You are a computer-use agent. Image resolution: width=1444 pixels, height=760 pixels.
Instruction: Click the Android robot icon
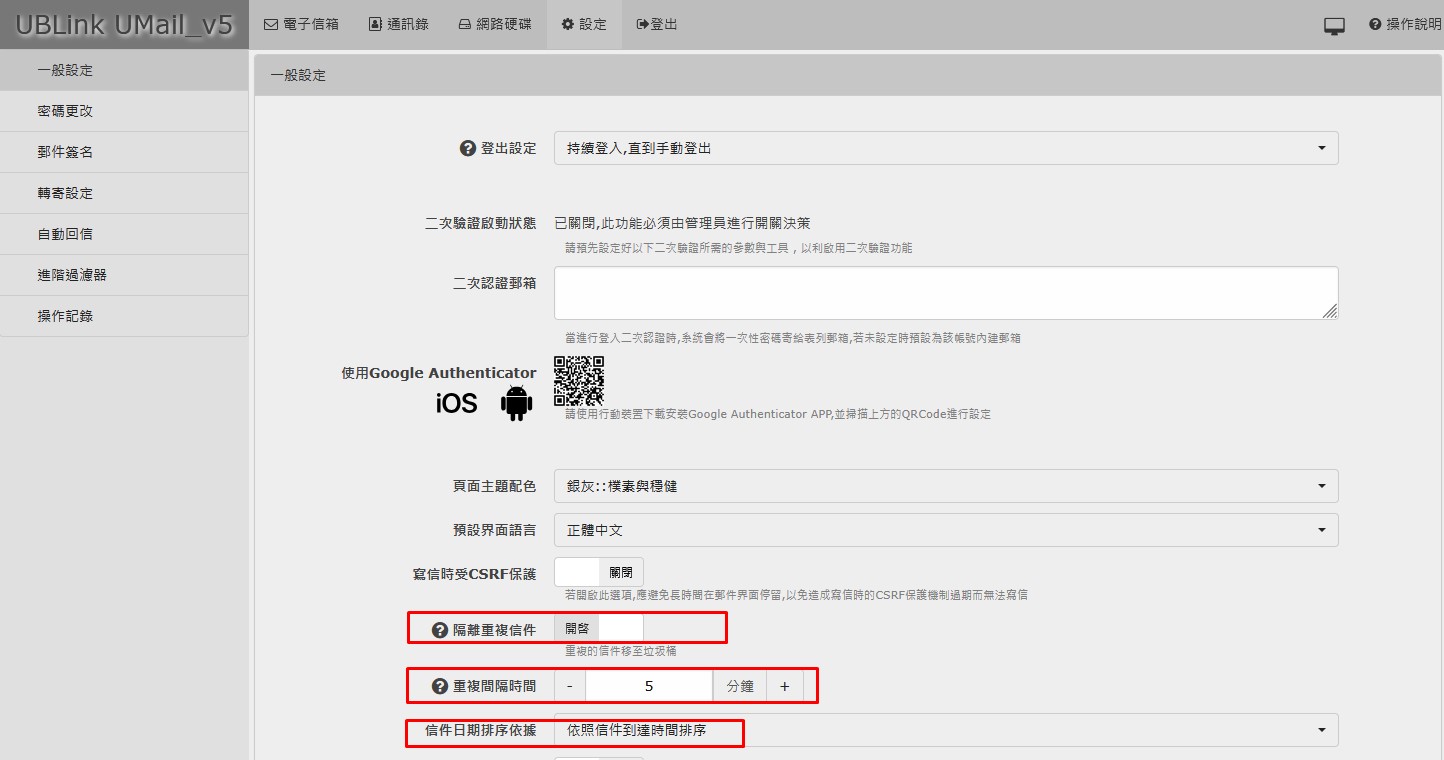point(516,402)
